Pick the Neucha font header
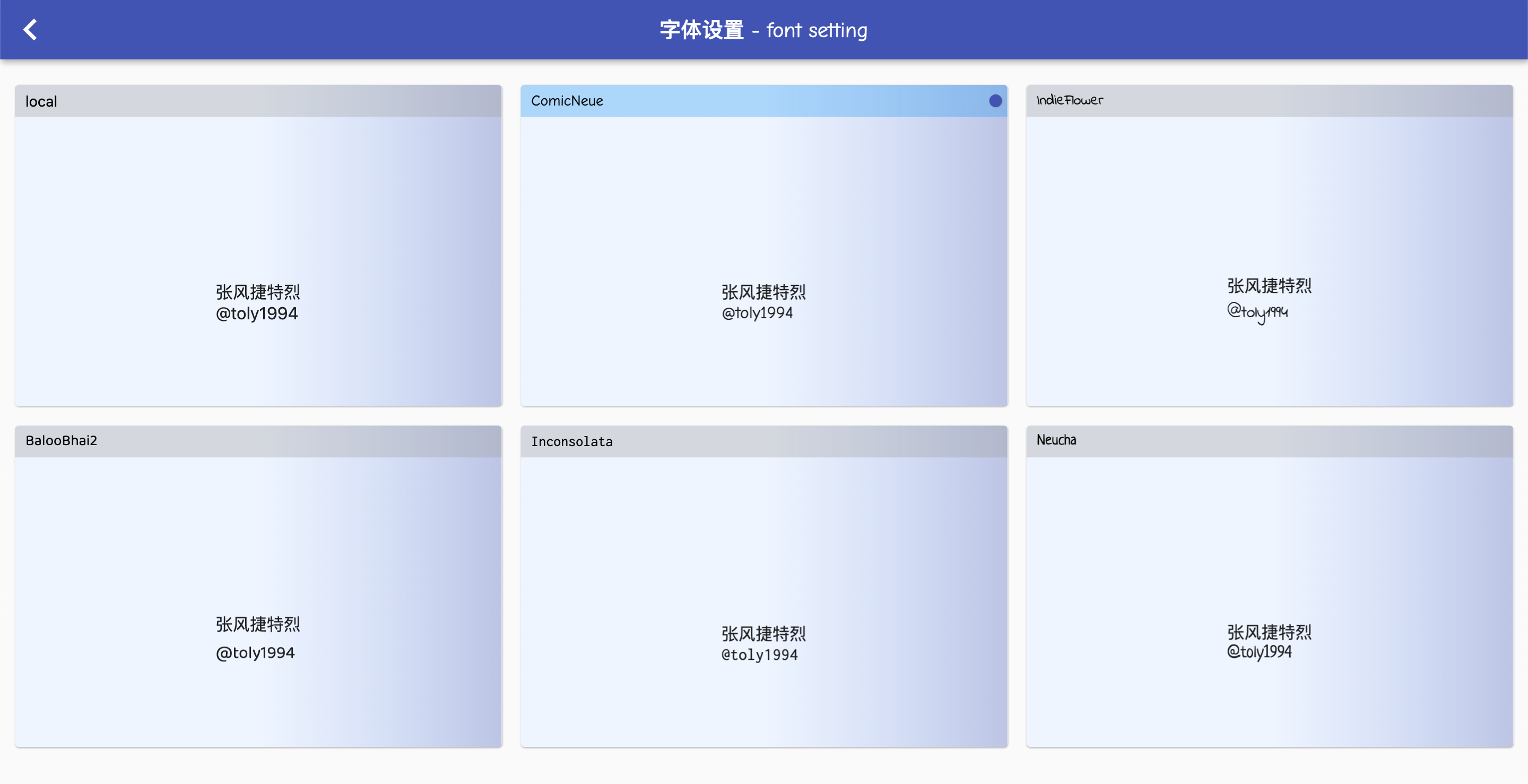1528x784 pixels. 1269,441
